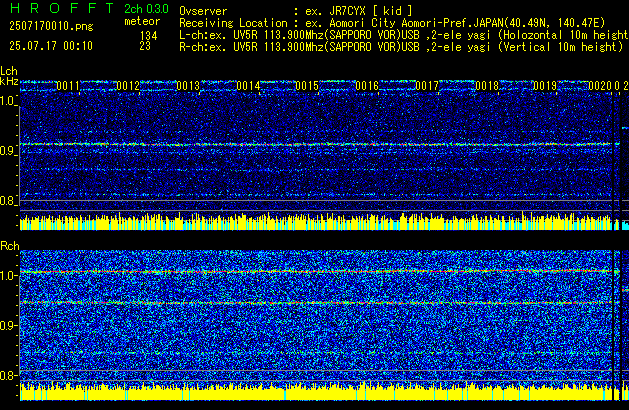Select time marker 0017
629x410 pixels.
427,86
